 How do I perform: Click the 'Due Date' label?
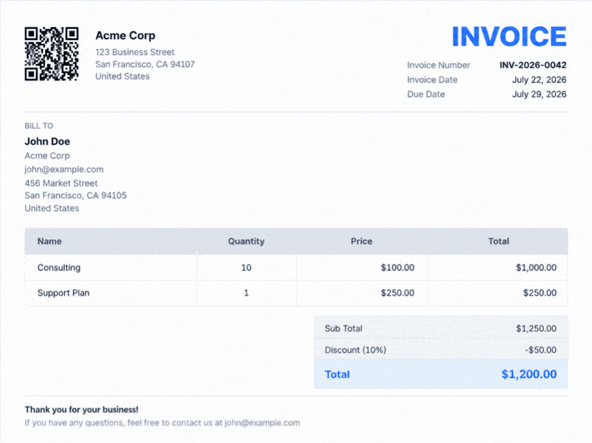(x=426, y=94)
